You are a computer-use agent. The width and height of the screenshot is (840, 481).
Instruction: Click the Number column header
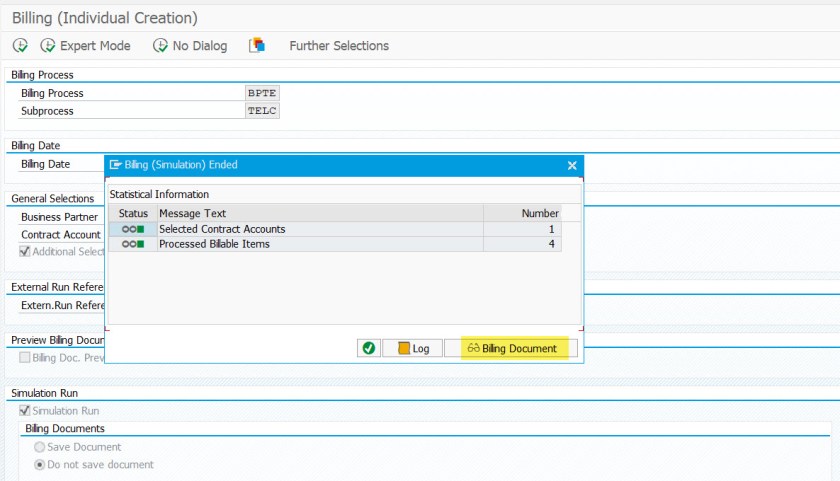pyautogui.click(x=522, y=213)
